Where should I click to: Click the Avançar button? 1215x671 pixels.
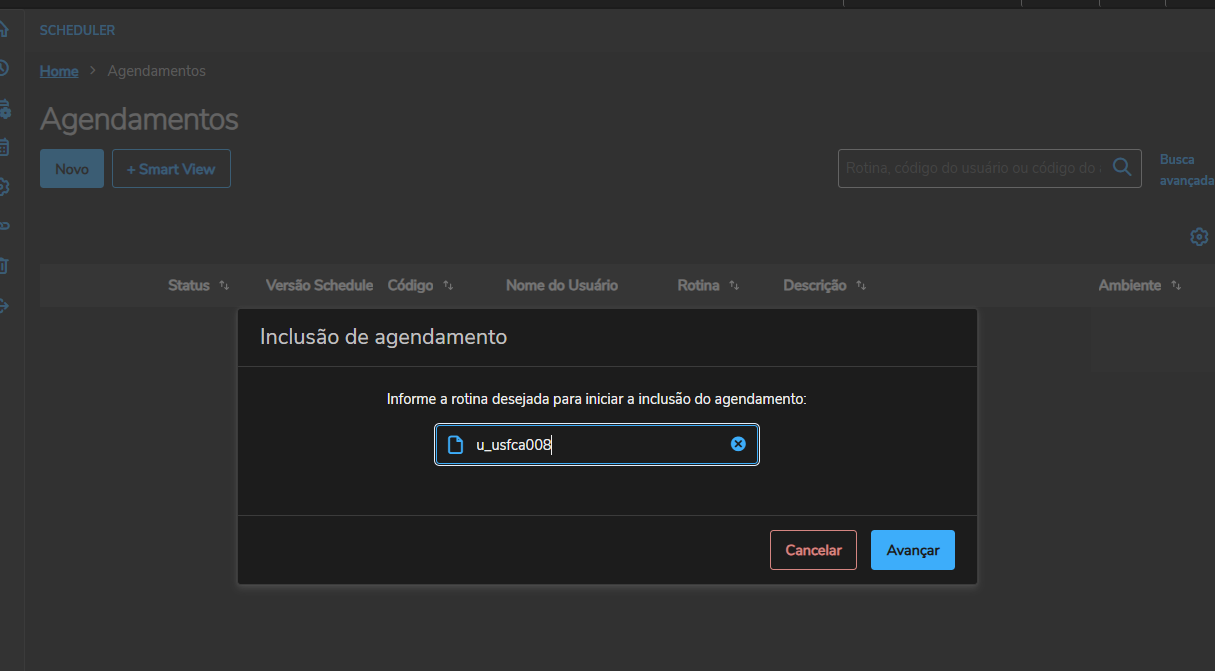(913, 550)
